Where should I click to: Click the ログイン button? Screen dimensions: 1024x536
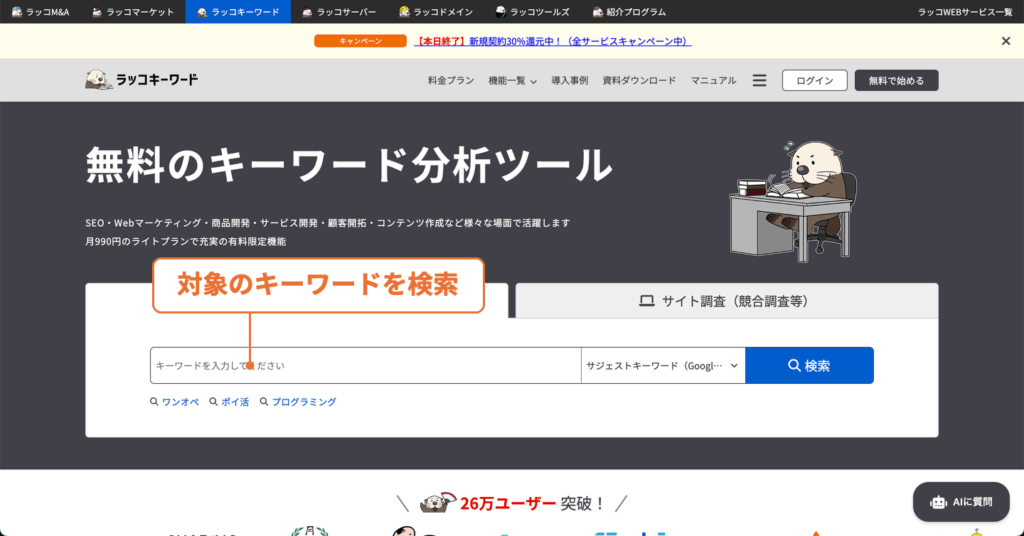click(814, 80)
